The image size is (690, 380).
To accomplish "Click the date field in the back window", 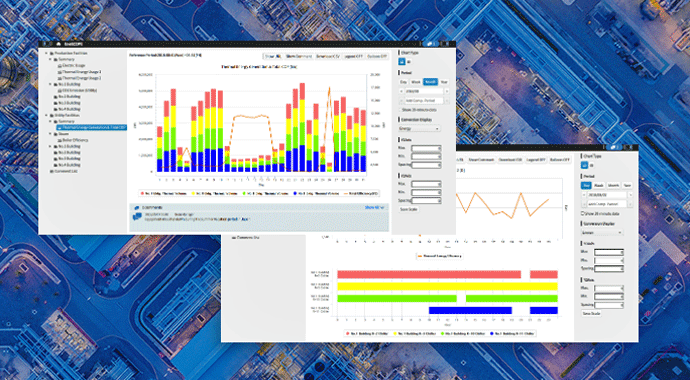I will pos(607,195).
